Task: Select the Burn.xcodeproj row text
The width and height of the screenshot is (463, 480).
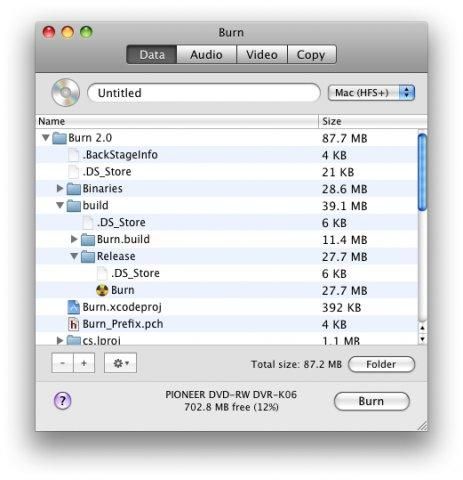Action: tap(122, 307)
